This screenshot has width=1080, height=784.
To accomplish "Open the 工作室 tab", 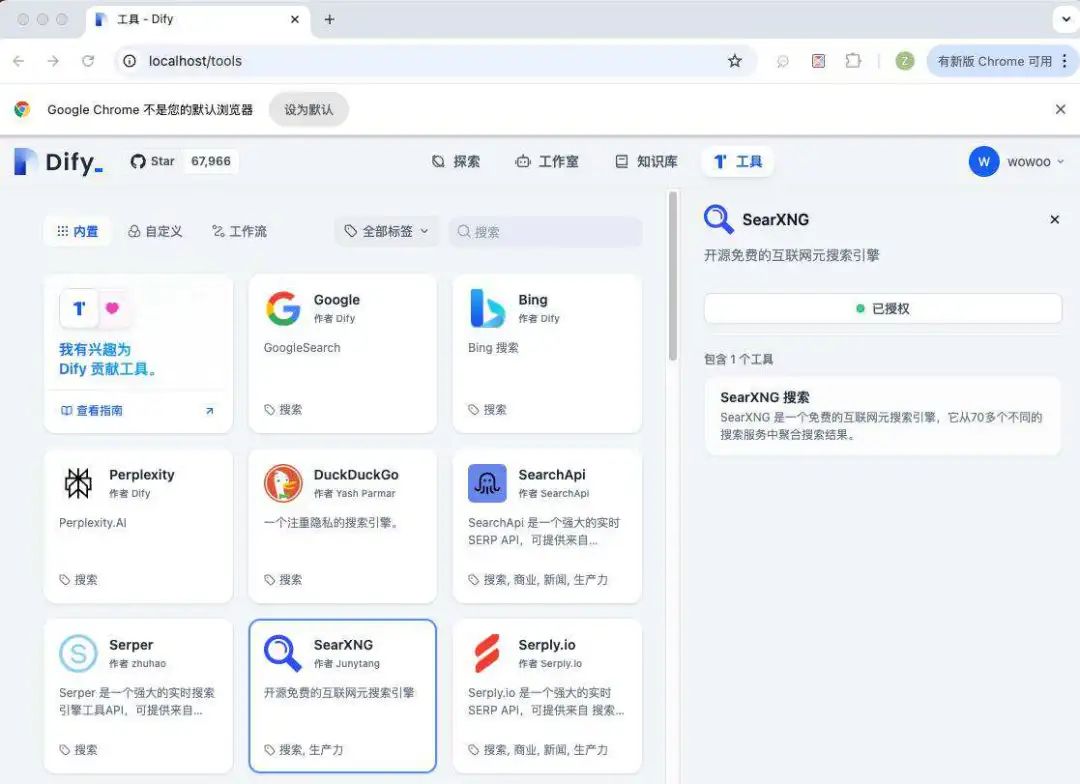I will (x=547, y=162).
